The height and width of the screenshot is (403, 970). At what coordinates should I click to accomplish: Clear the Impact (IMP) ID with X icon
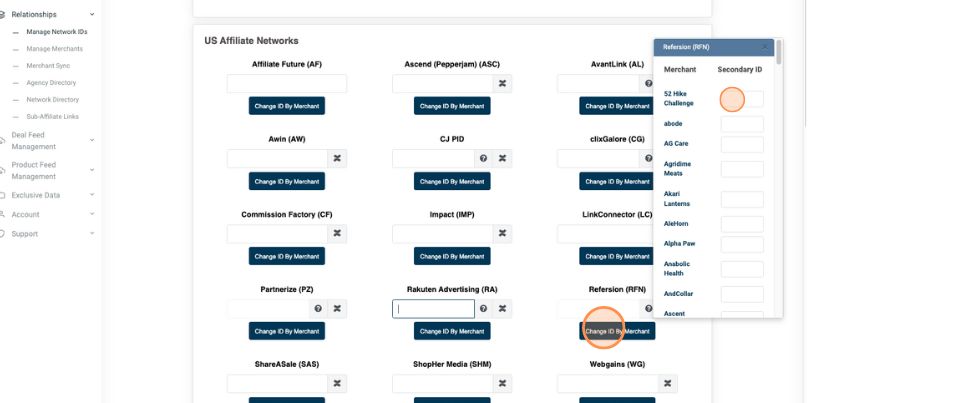(x=503, y=233)
